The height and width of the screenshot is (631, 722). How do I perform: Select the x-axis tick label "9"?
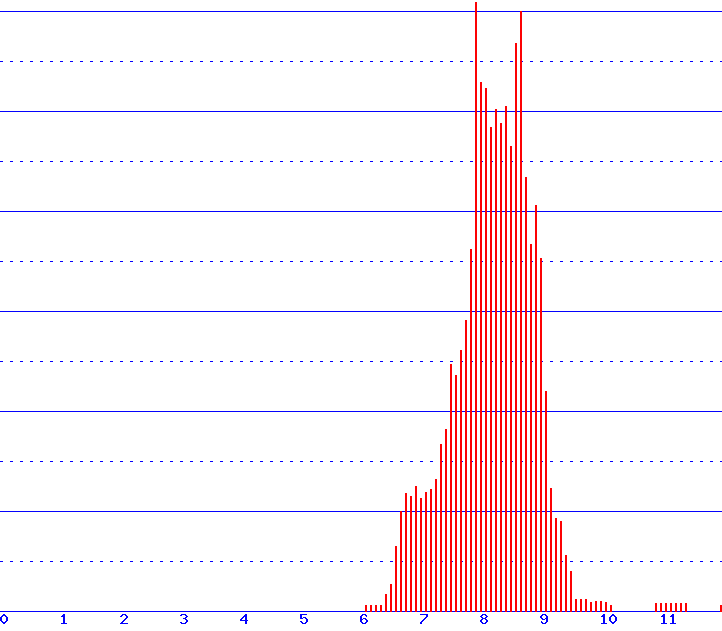pos(544,619)
